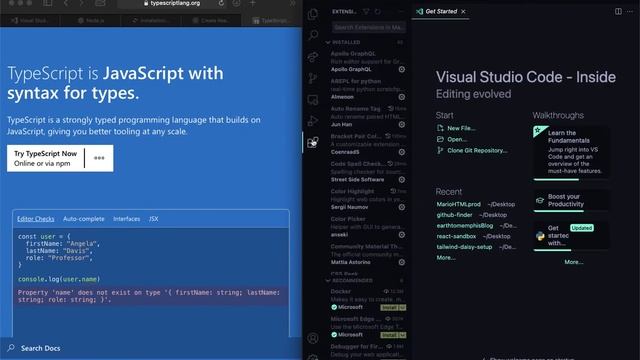
Task: Switch to the Visual Studio Safari tab
Action: [x=30, y=20]
